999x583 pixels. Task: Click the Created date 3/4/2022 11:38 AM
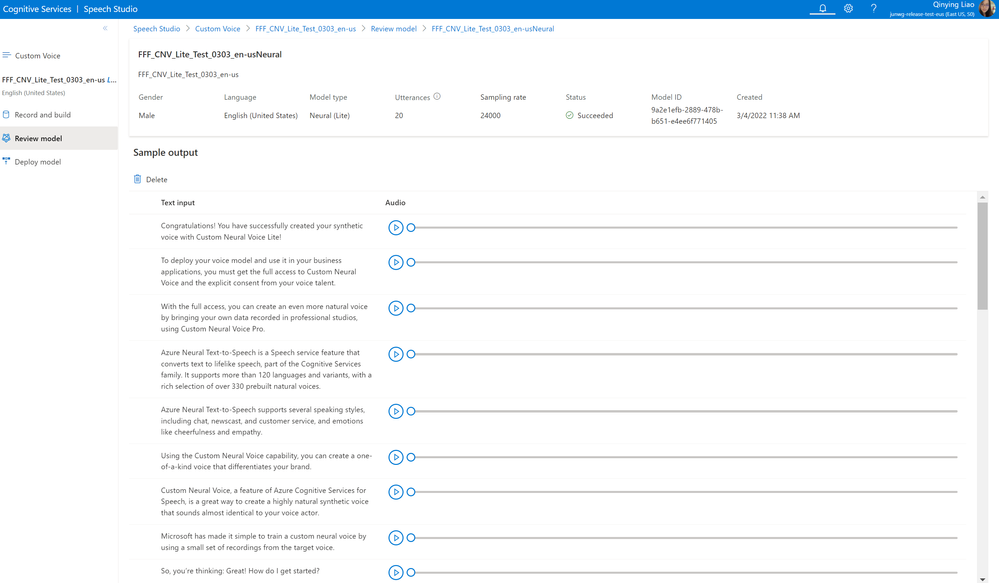768,115
